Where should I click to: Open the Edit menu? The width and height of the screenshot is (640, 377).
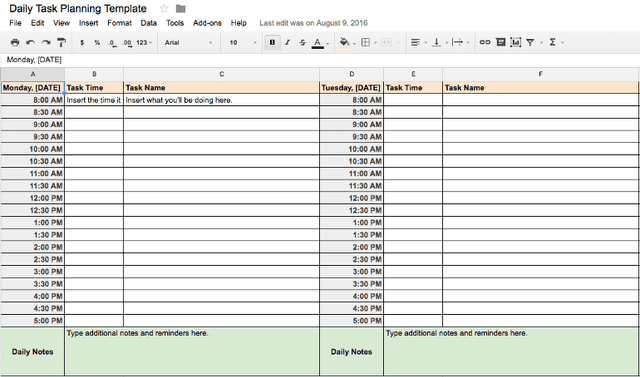(x=38, y=23)
